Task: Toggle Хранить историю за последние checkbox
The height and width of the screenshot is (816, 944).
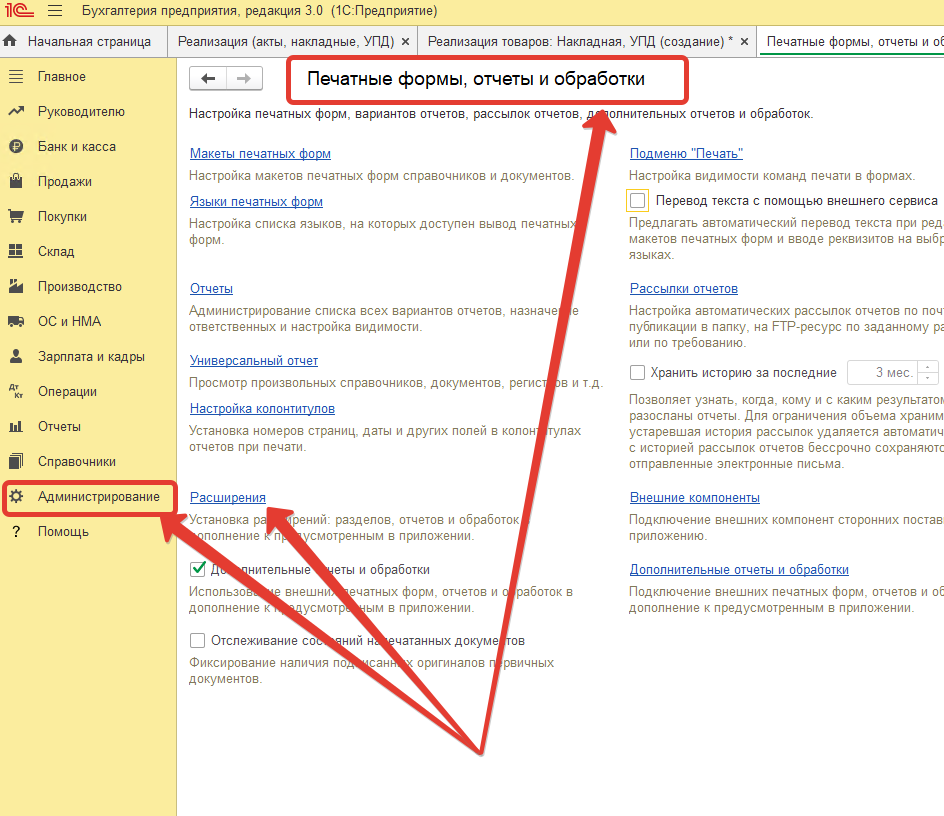Action: tap(637, 373)
